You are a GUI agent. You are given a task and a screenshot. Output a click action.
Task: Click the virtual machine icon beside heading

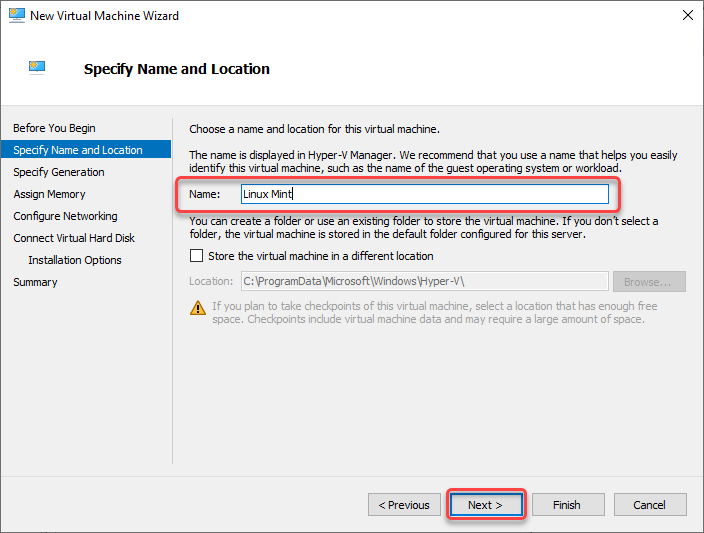pyautogui.click(x=37, y=67)
